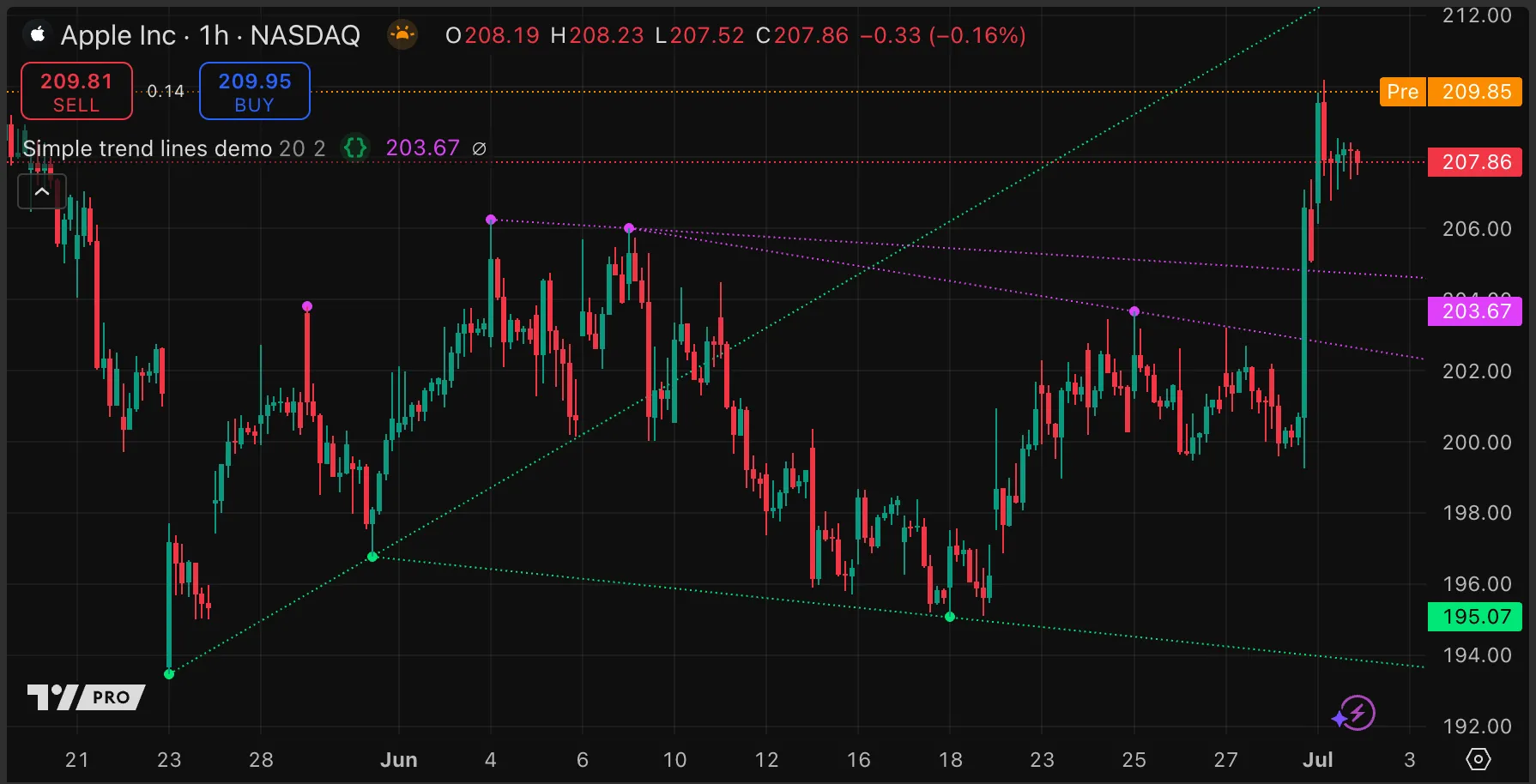The height and width of the screenshot is (784, 1536).
Task: Click the purple lightning bolt icon
Action: coord(1355,713)
